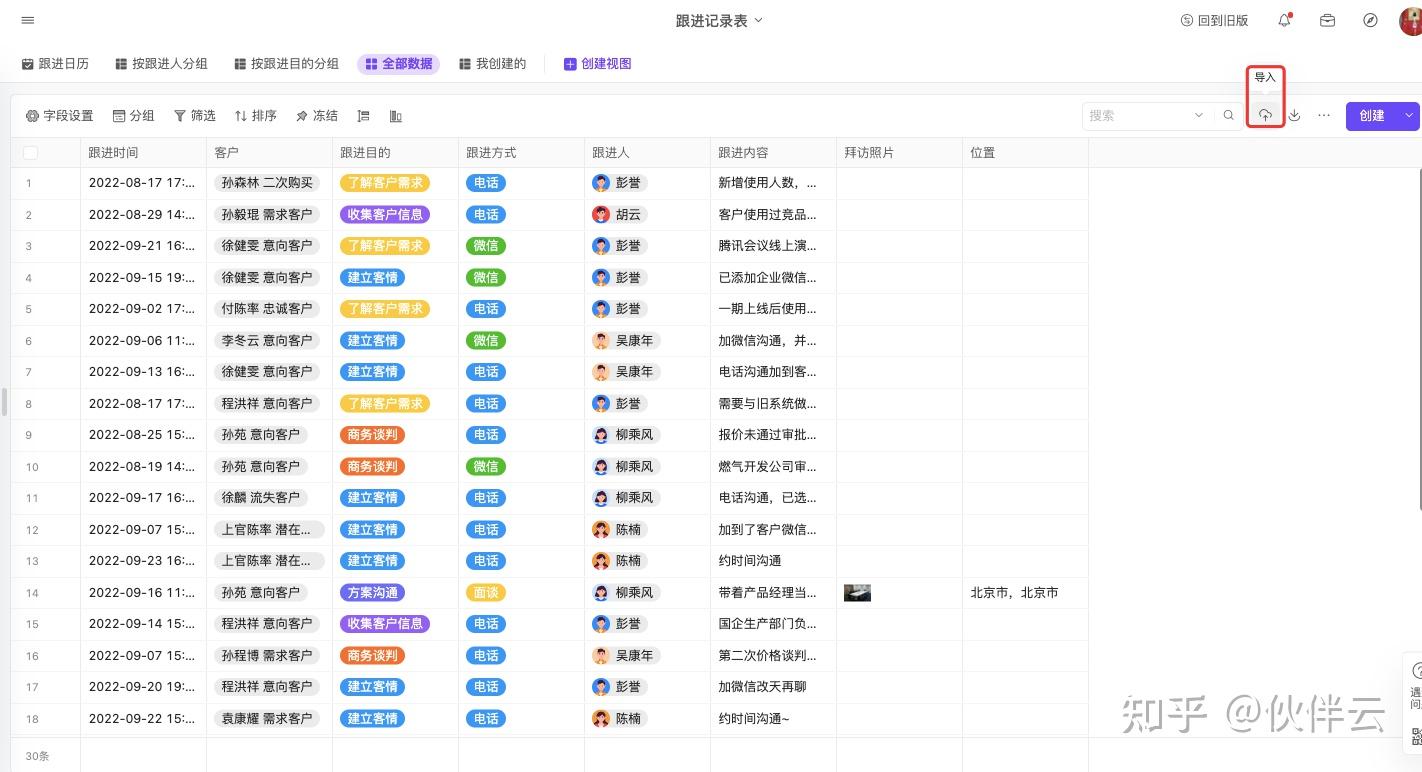
Task: Click the export download icon
Action: (x=1294, y=116)
